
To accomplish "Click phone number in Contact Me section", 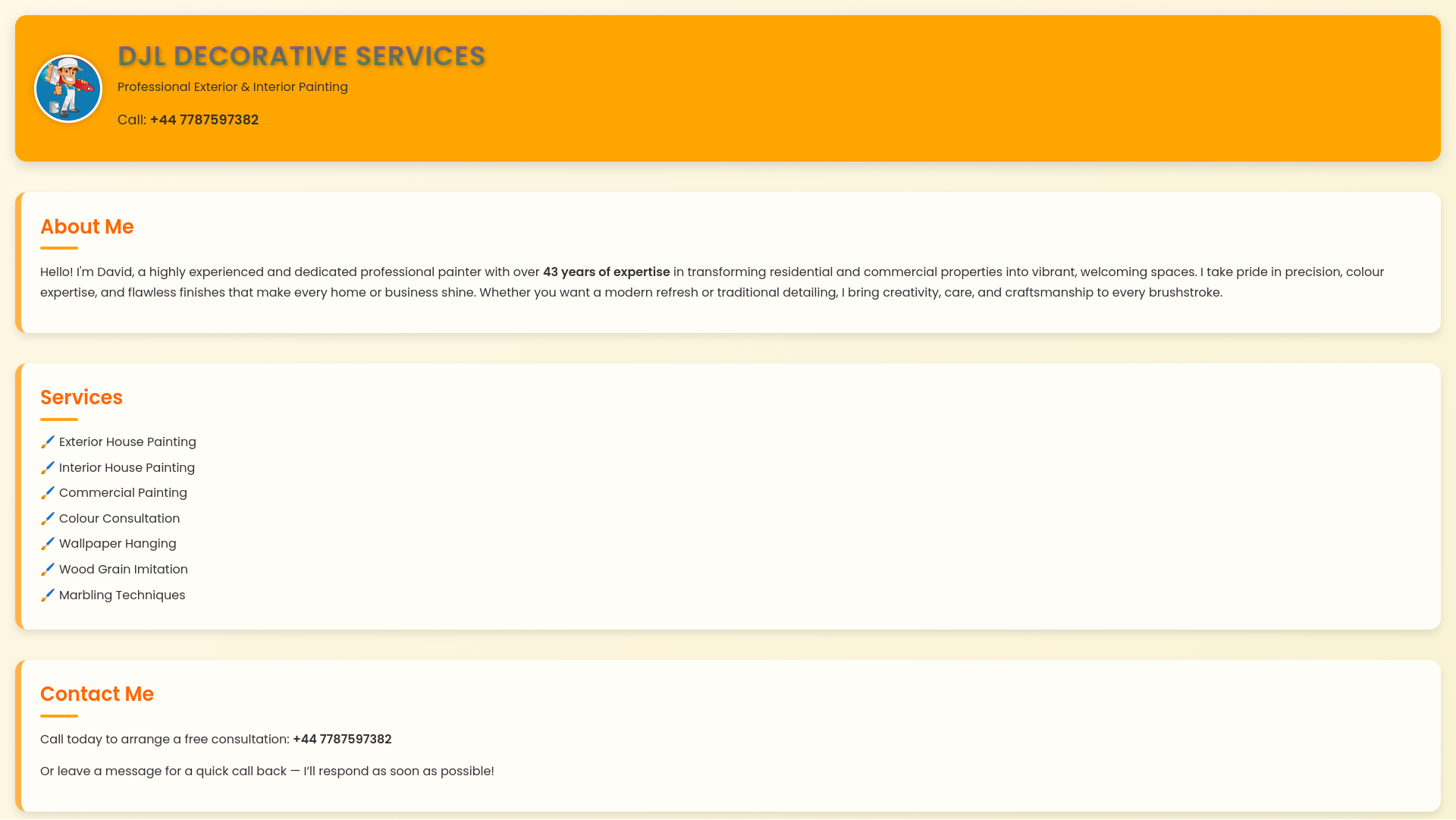I will pos(342,739).
